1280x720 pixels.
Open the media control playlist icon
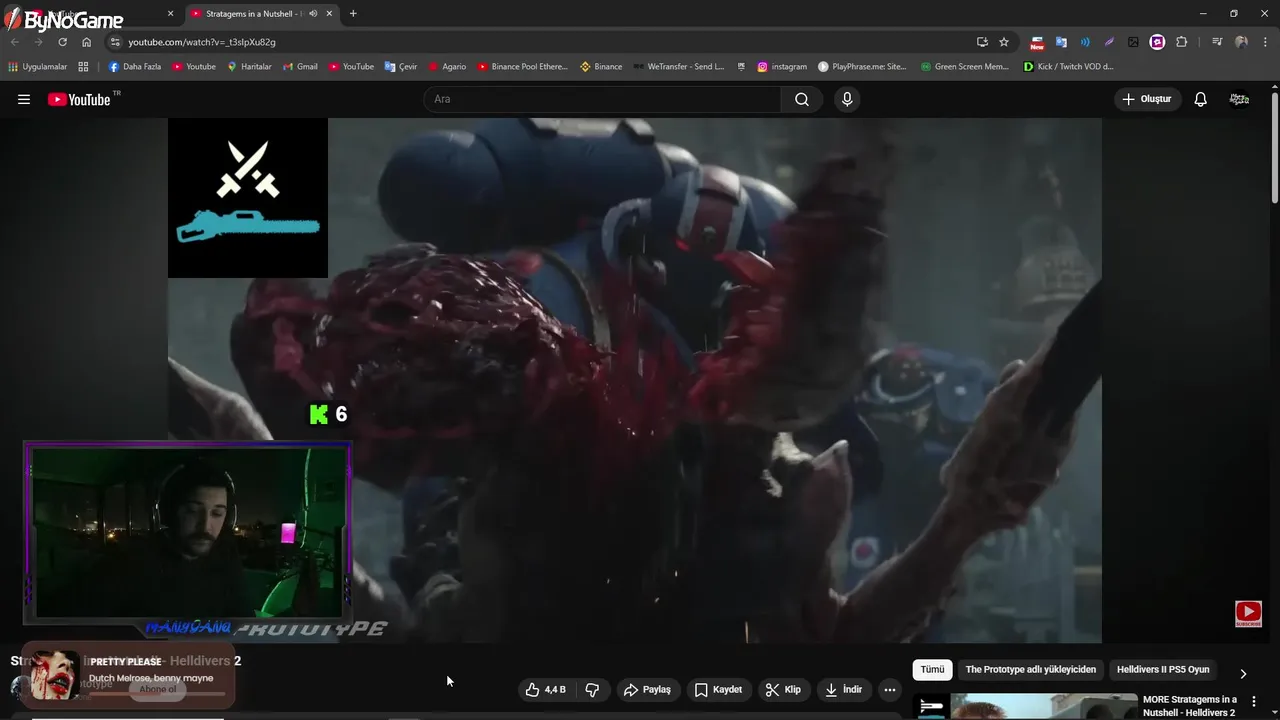pyautogui.click(x=1217, y=42)
